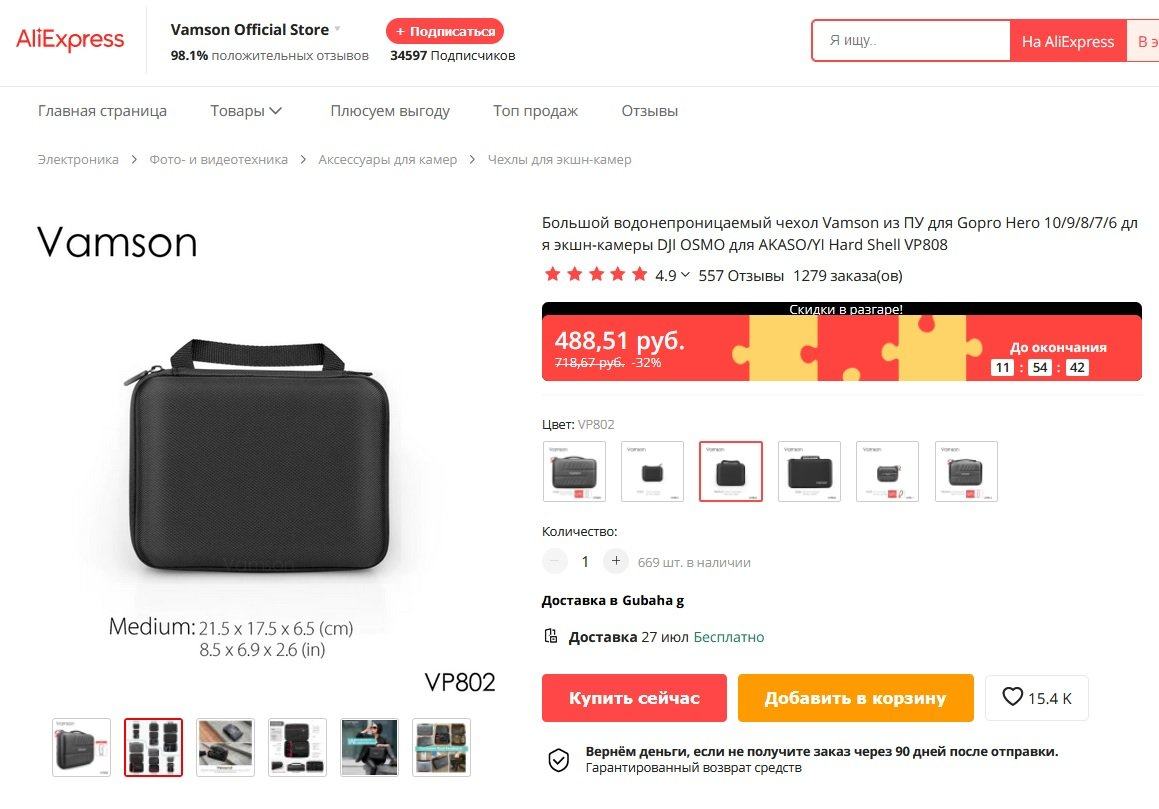Open the Топ продаж tab
The height and width of the screenshot is (809, 1159).
(x=535, y=111)
